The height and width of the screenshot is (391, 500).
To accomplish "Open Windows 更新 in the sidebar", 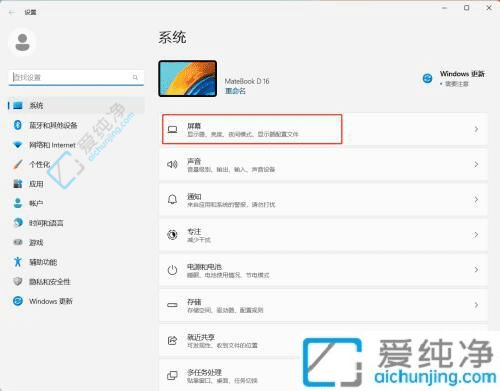I will 76,301.
